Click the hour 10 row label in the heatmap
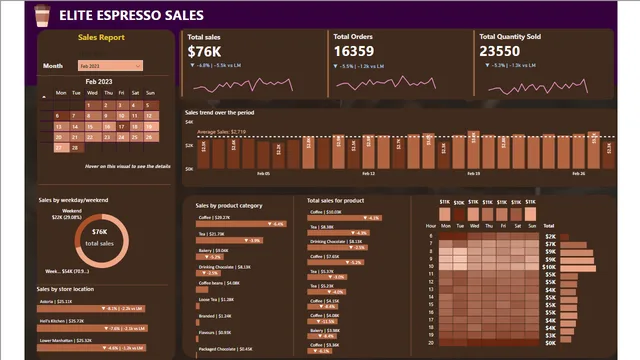This screenshot has height=360, width=640. [x=431, y=267]
